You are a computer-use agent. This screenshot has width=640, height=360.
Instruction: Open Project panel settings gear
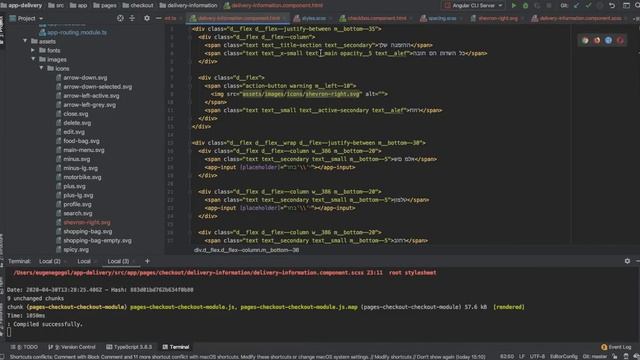[x=147, y=18]
